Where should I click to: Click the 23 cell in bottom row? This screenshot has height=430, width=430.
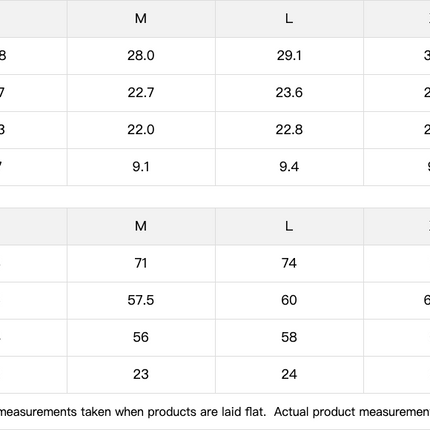[141, 374]
